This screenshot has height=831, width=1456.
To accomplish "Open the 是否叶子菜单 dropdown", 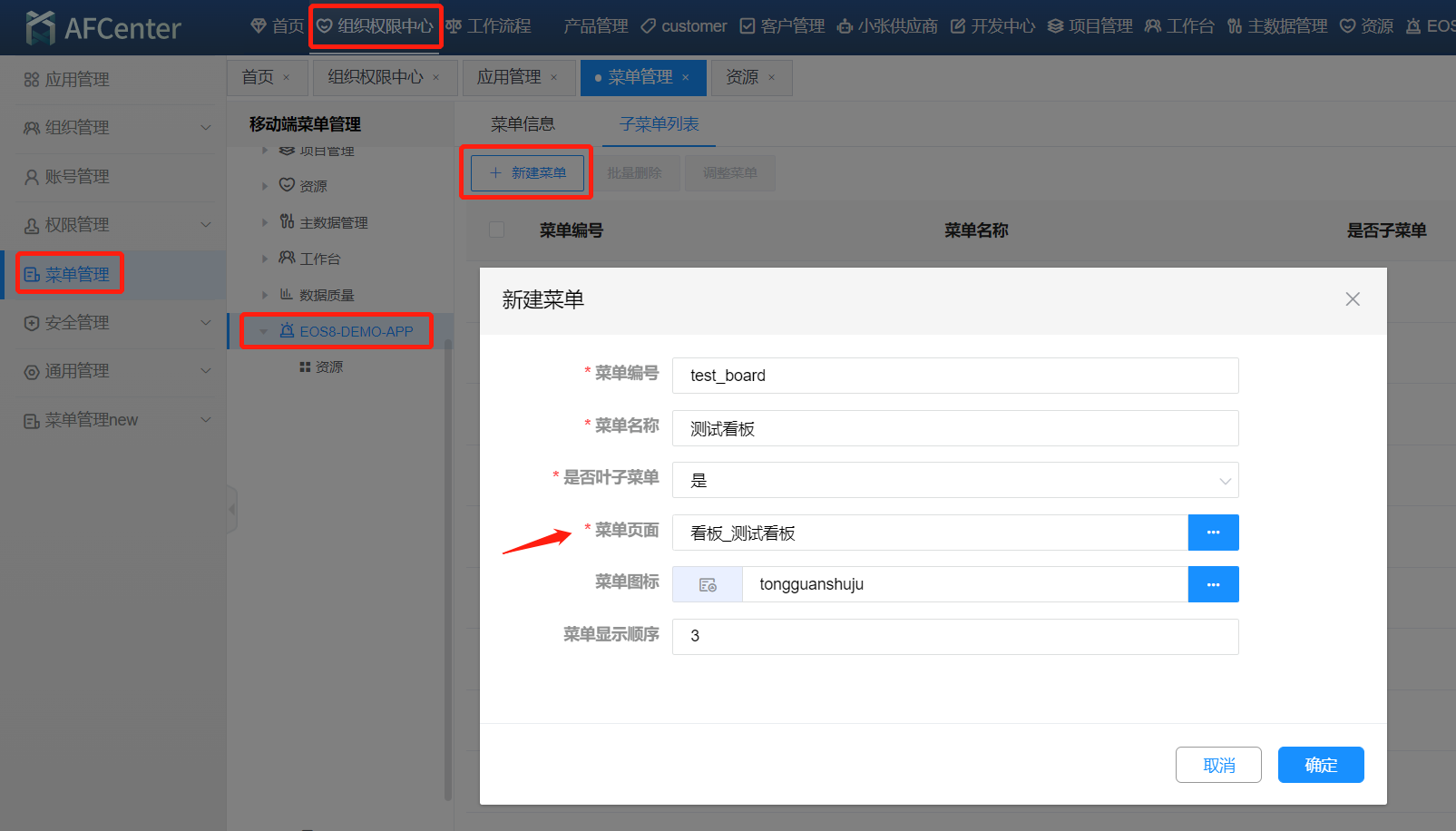I will click(954, 481).
